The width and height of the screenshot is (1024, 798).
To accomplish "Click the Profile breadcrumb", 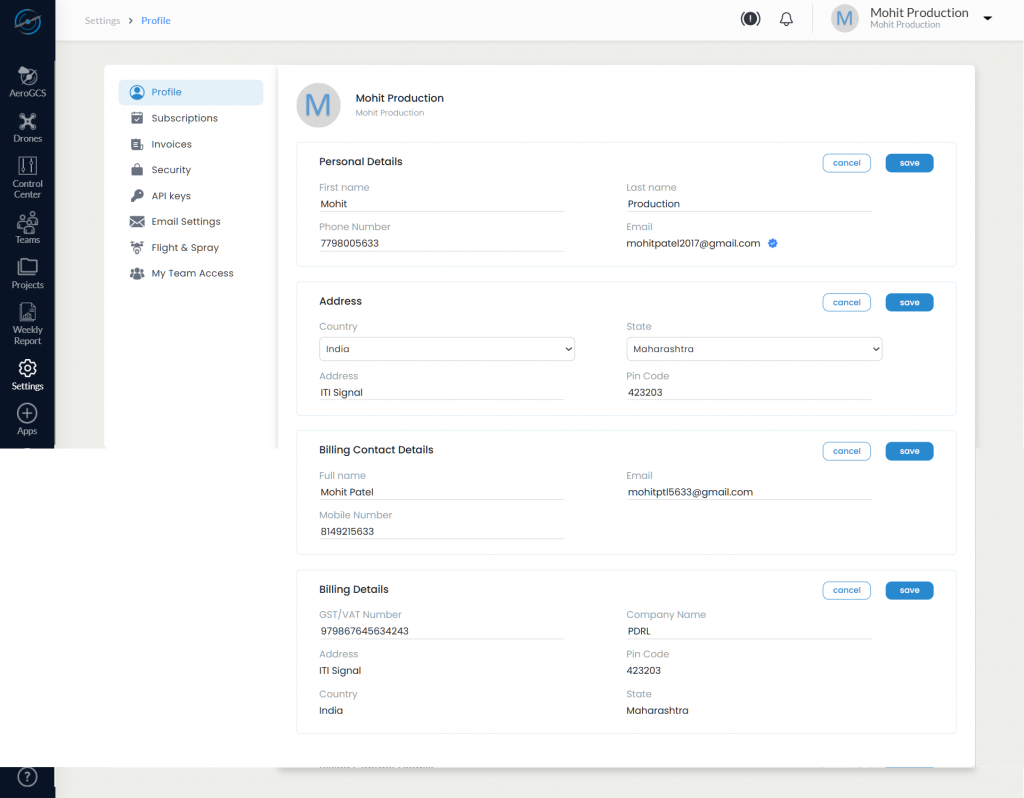I will click(155, 21).
